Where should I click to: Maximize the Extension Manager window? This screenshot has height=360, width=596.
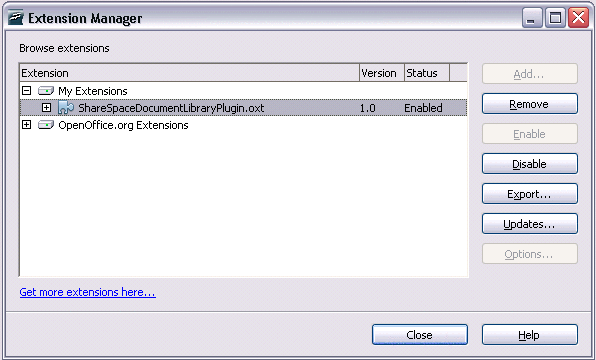(x=555, y=17)
